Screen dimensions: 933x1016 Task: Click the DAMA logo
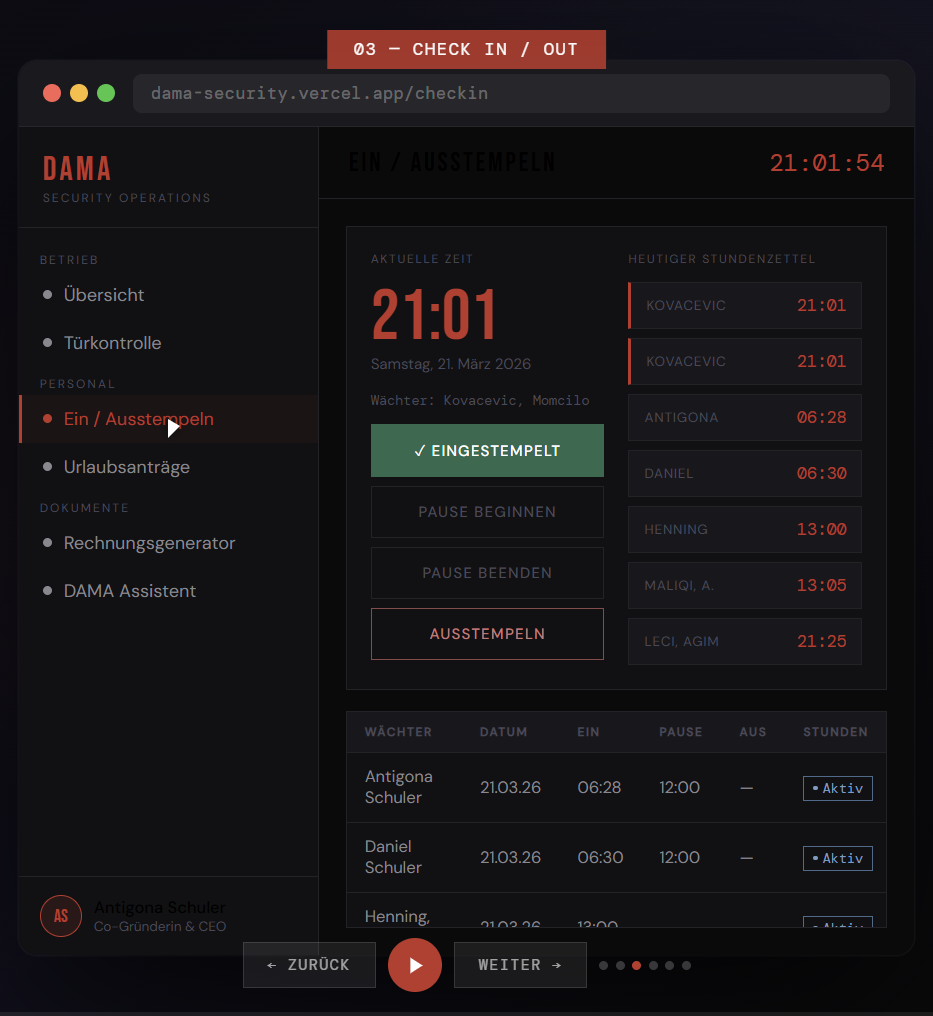pos(77,168)
